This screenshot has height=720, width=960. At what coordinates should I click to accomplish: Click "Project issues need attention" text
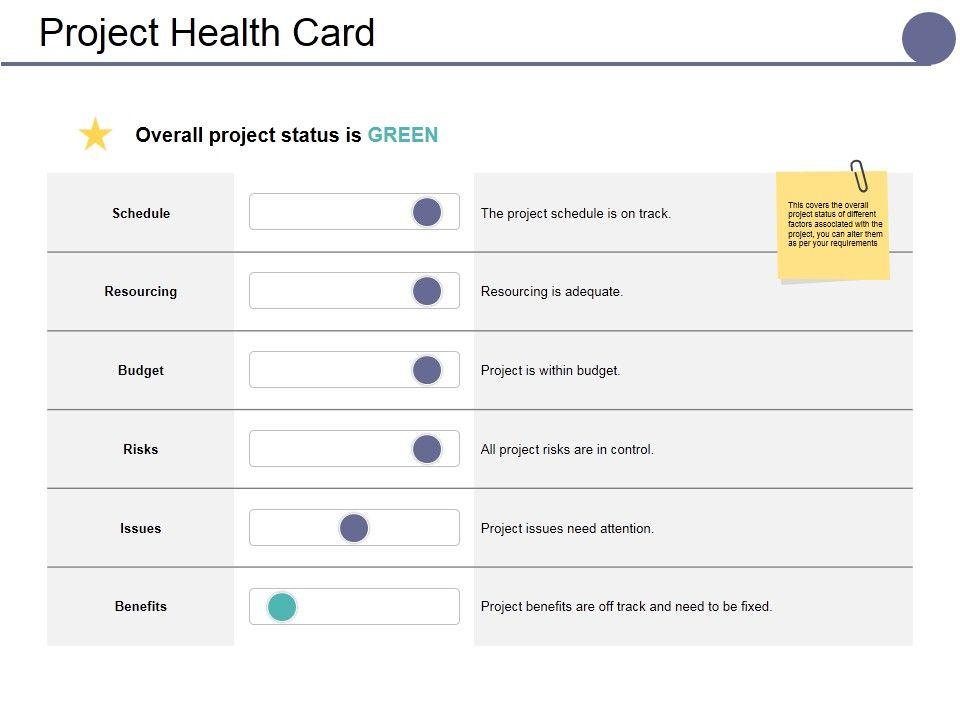(x=567, y=528)
